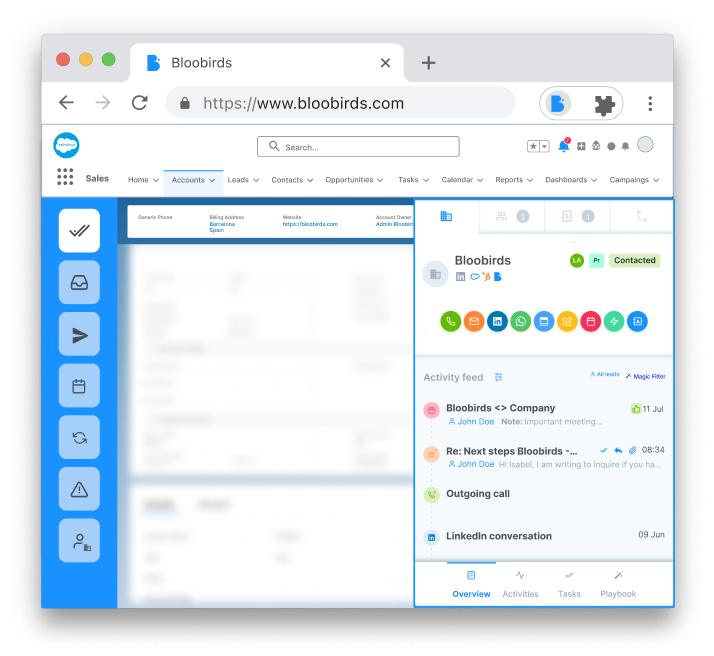
Task: Open the Salesforce favorites star dropdown
Action: click(538, 146)
